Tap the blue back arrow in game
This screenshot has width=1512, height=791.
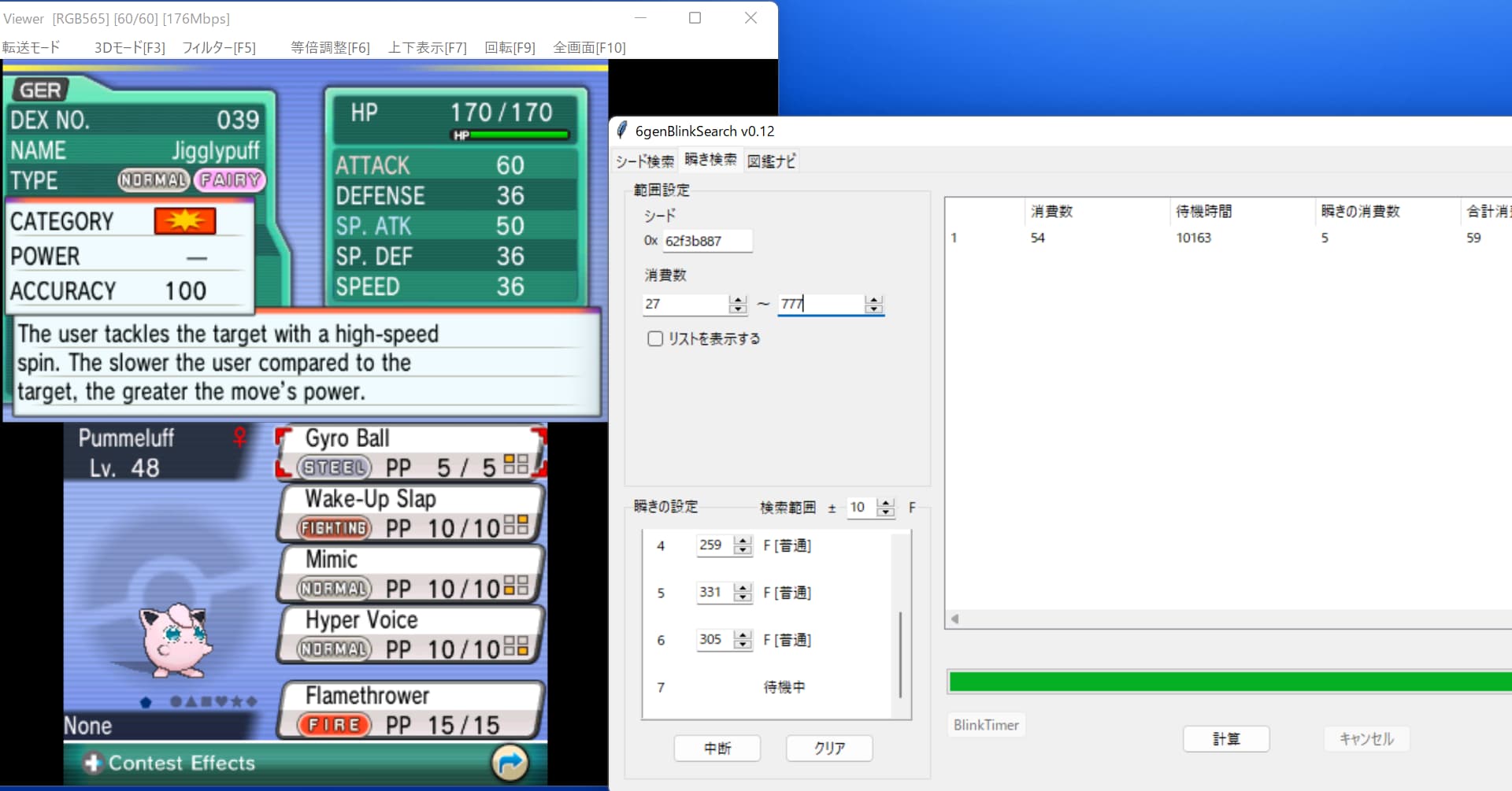(x=510, y=762)
